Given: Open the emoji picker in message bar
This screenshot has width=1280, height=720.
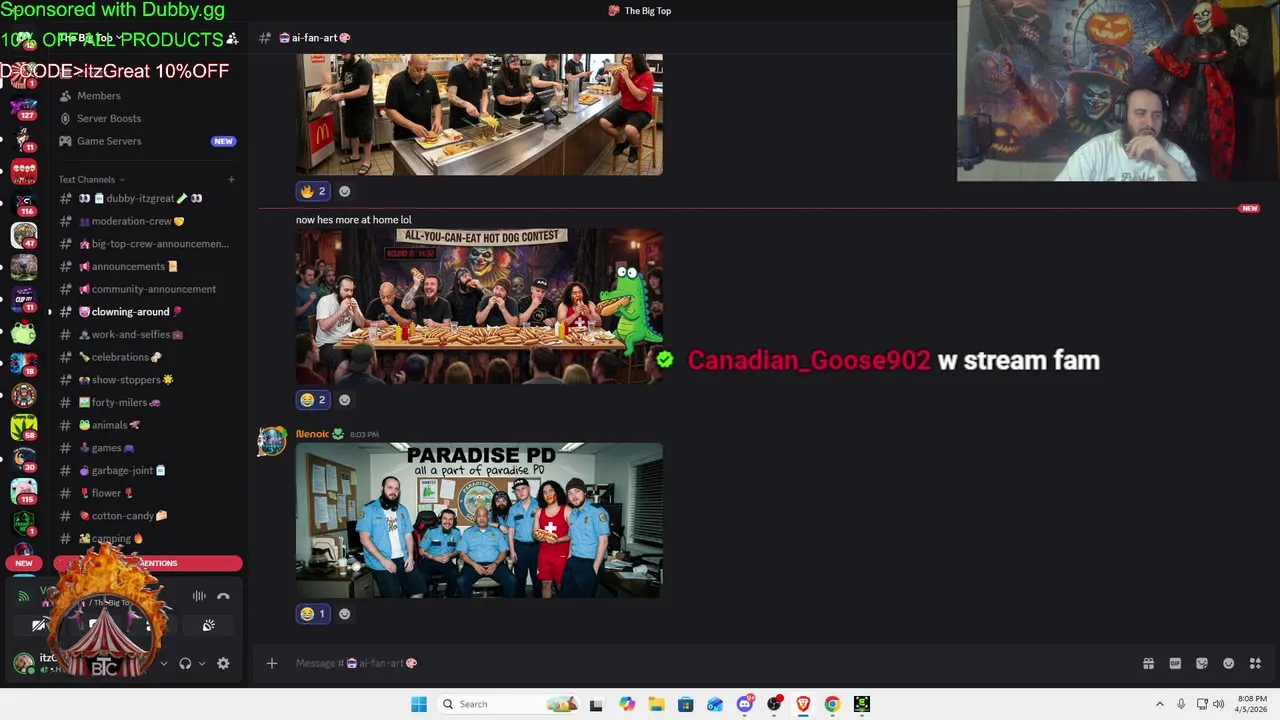Looking at the screenshot, I should pos(1229,663).
